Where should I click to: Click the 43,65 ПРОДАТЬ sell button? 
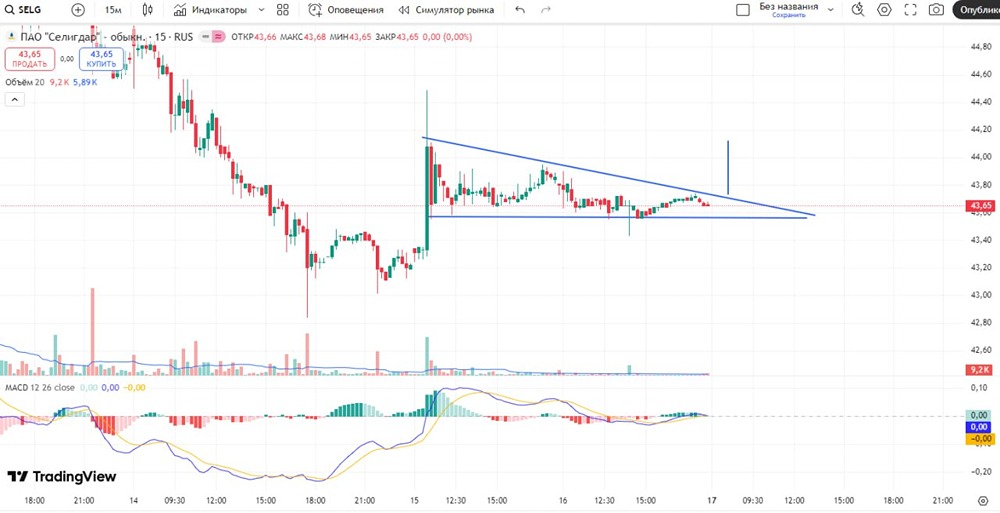(30, 59)
